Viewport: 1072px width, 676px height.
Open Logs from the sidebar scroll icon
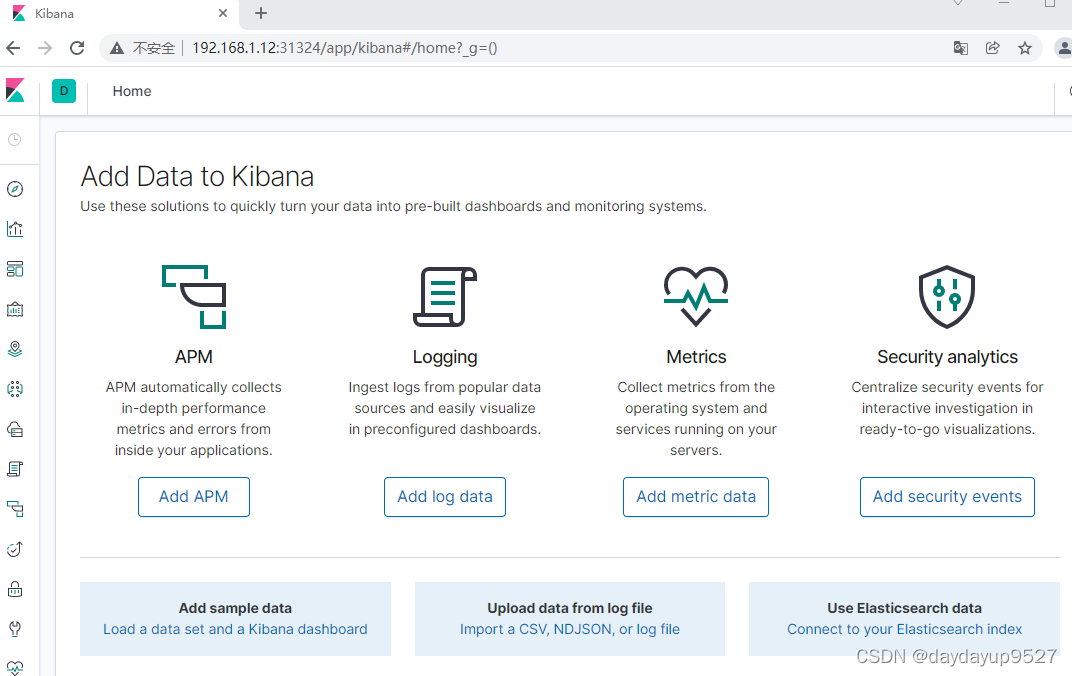pos(15,469)
